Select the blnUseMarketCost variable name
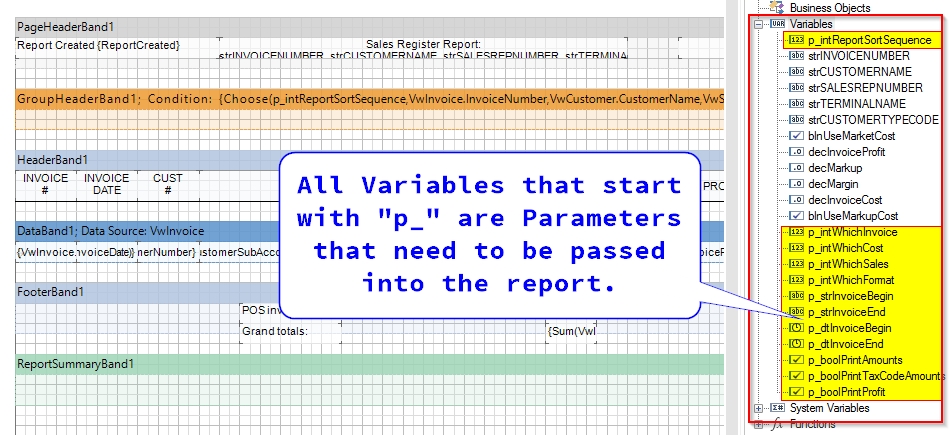Image resolution: width=949 pixels, height=435 pixels. click(852, 136)
